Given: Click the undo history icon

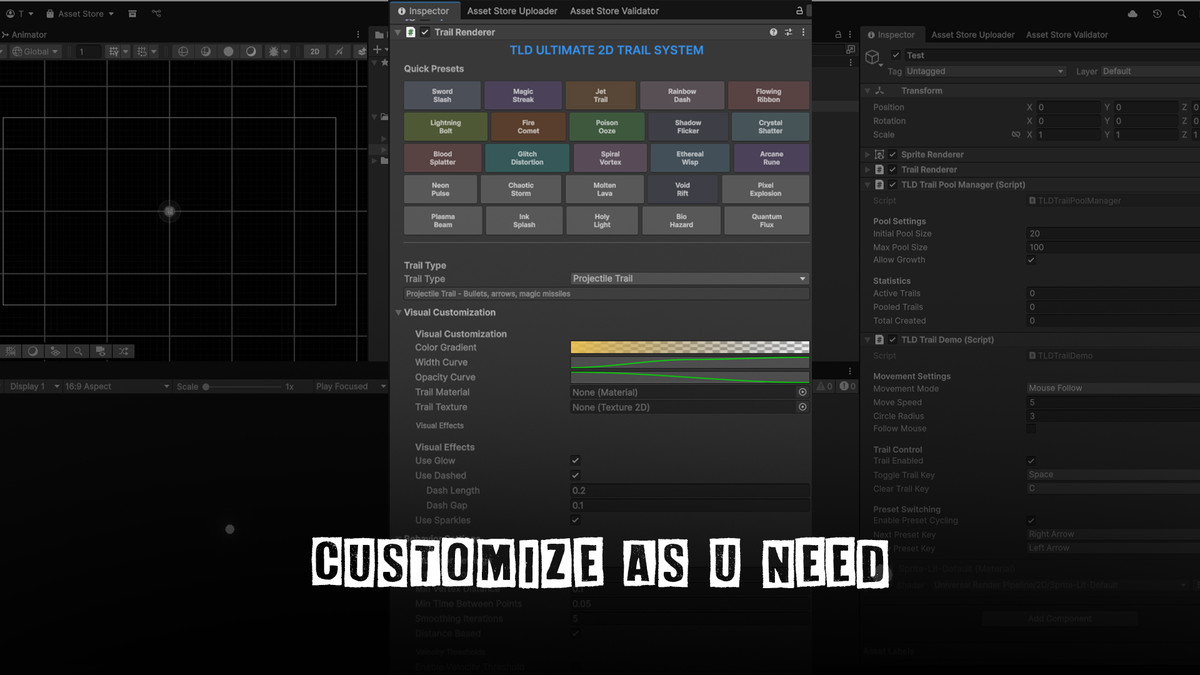Looking at the screenshot, I should coord(1157,14).
